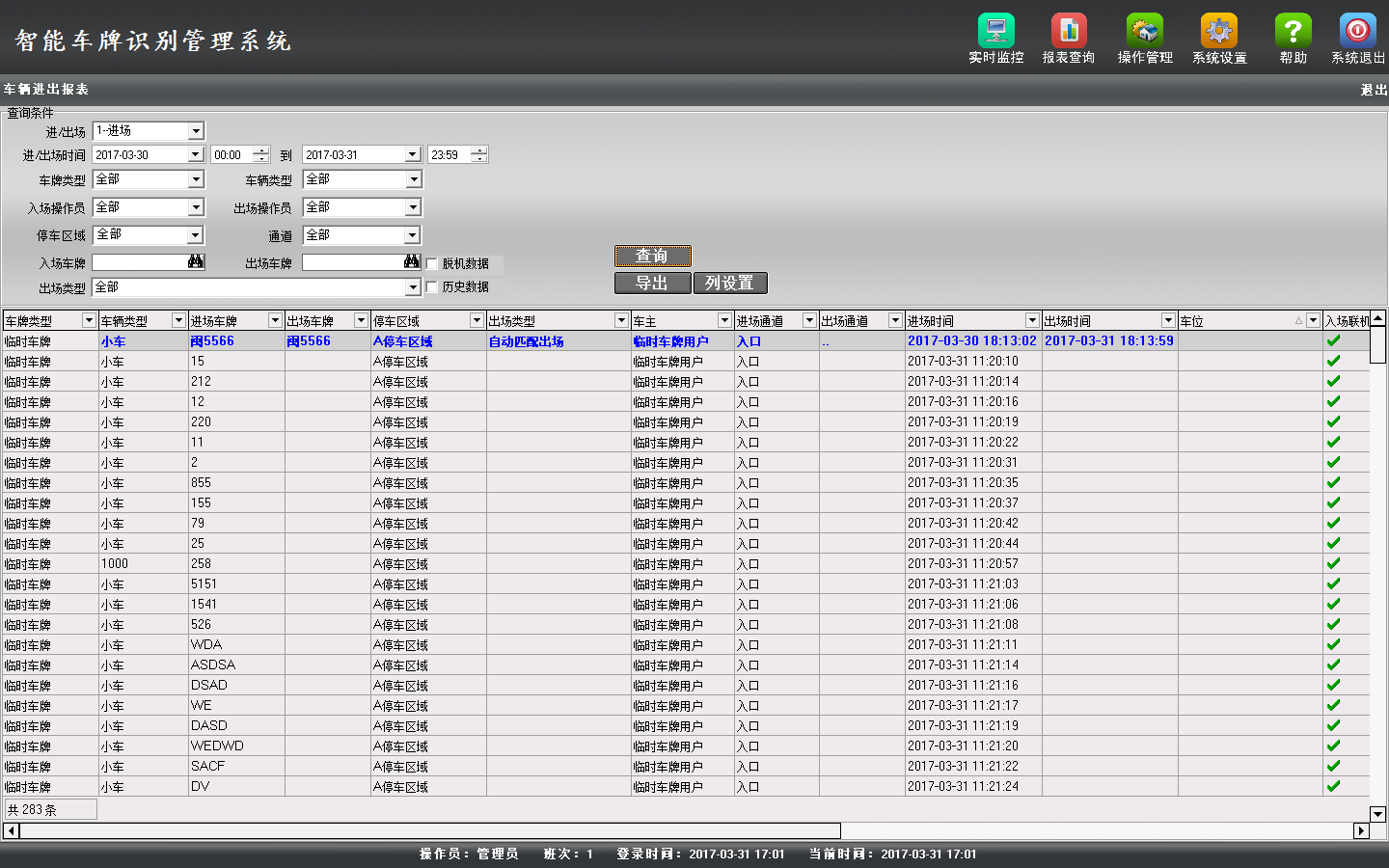This screenshot has height=868, width=1389.
Task: Click the 查询 search button
Action: click(653, 256)
